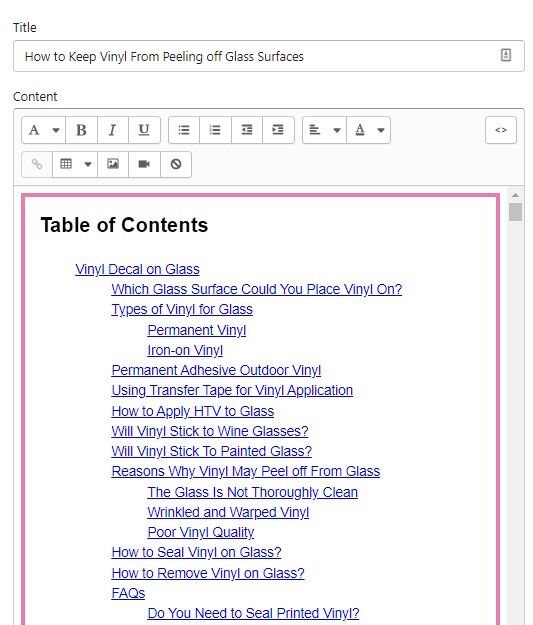The height and width of the screenshot is (625, 533).
Task: Follow the Iron-on Vinyl link
Action: pyautogui.click(x=185, y=350)
